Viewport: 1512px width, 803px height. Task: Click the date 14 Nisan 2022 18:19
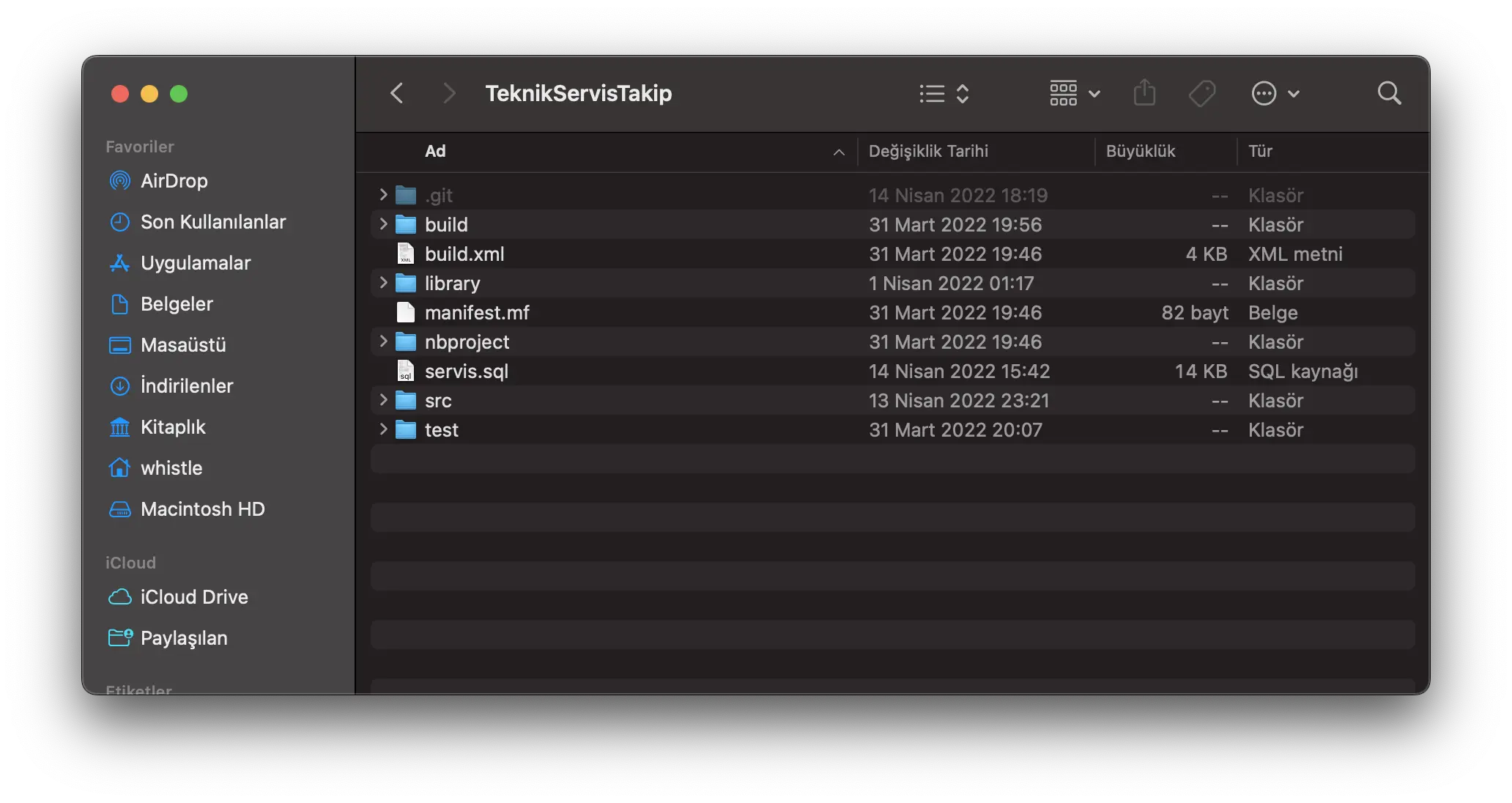[958, 196]
